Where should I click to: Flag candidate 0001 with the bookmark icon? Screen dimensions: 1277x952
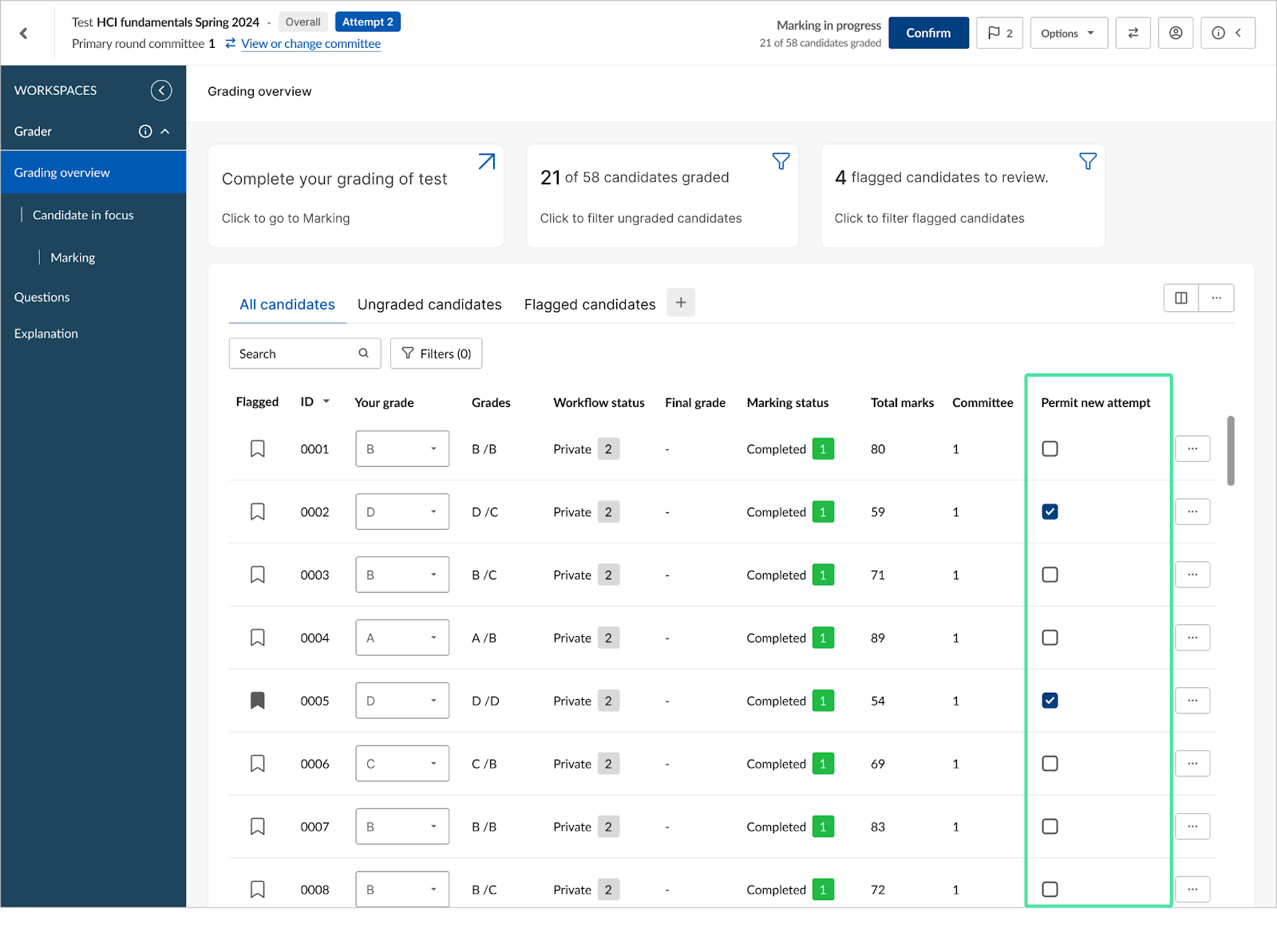pos(258,448)
